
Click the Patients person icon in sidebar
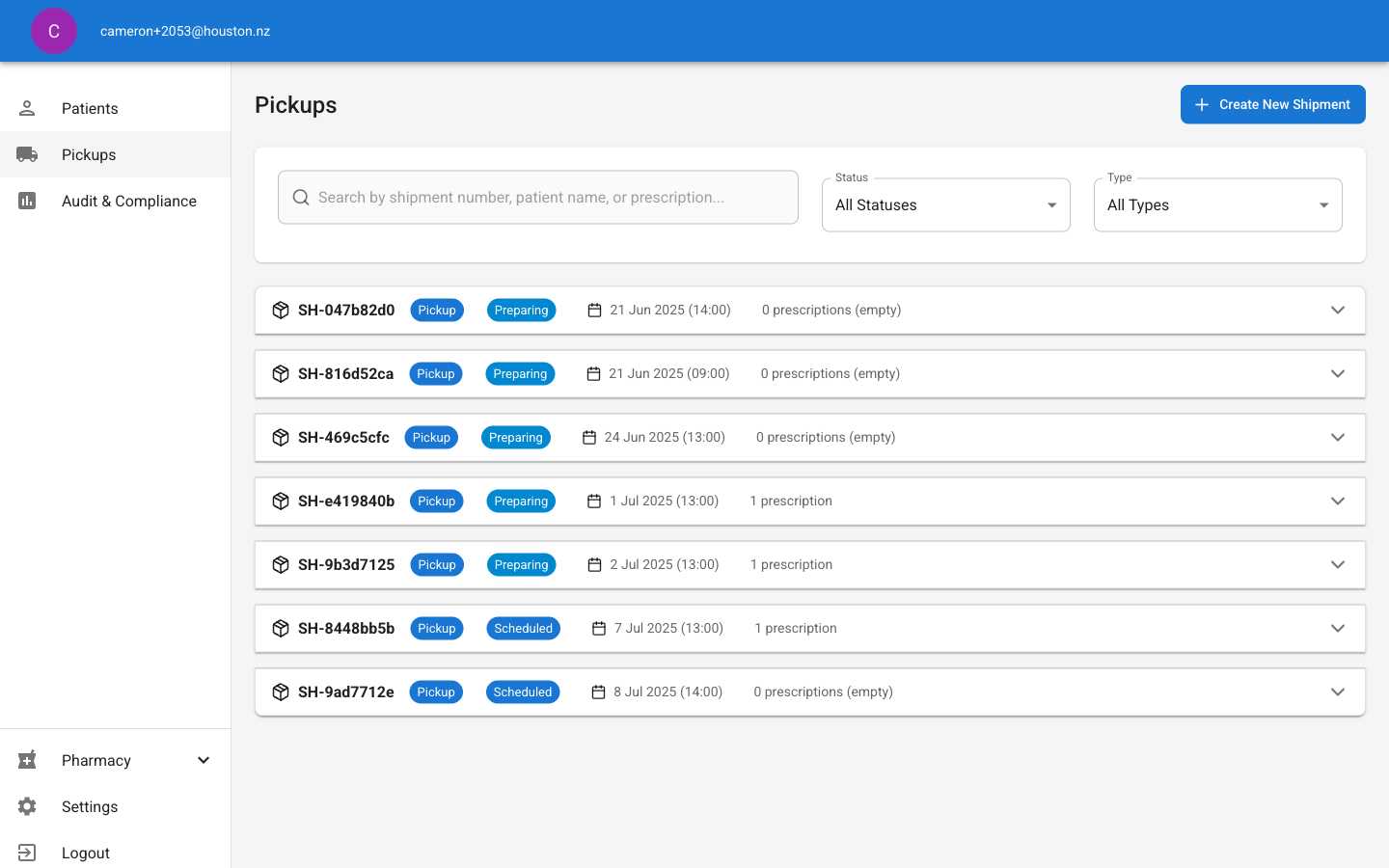click(x=27, y=108)
